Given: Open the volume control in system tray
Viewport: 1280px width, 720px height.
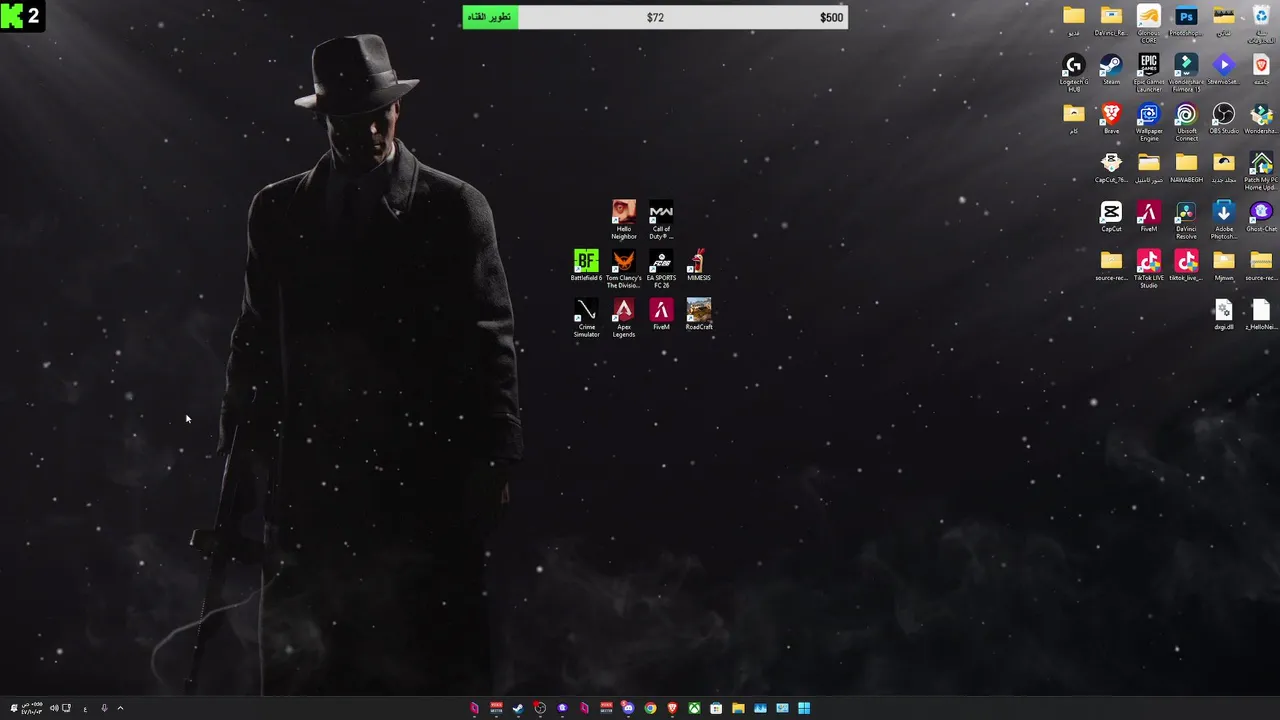Looking at the screenshot, I should click(54, 708).
